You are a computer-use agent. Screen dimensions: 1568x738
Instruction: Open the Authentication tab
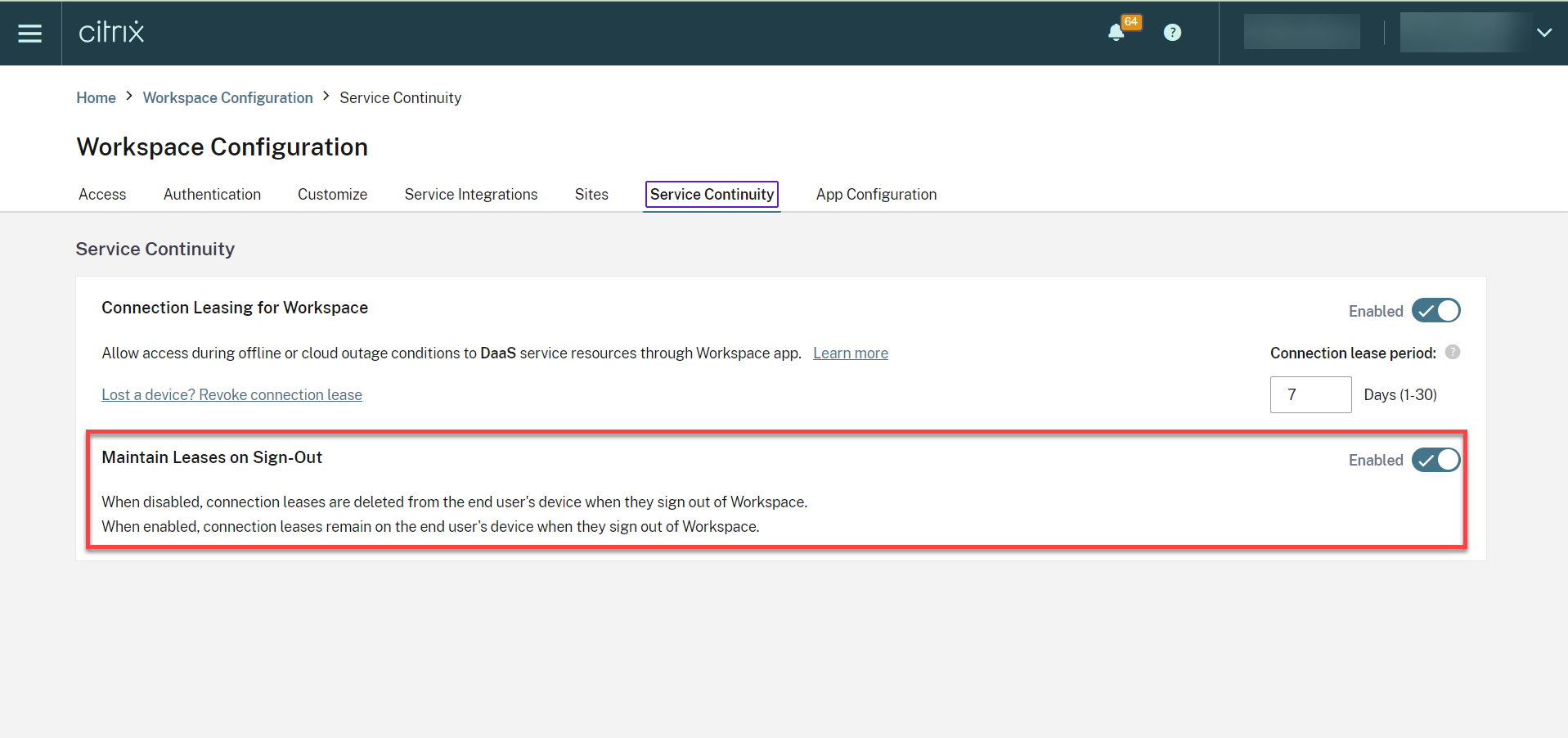(212, 195)
